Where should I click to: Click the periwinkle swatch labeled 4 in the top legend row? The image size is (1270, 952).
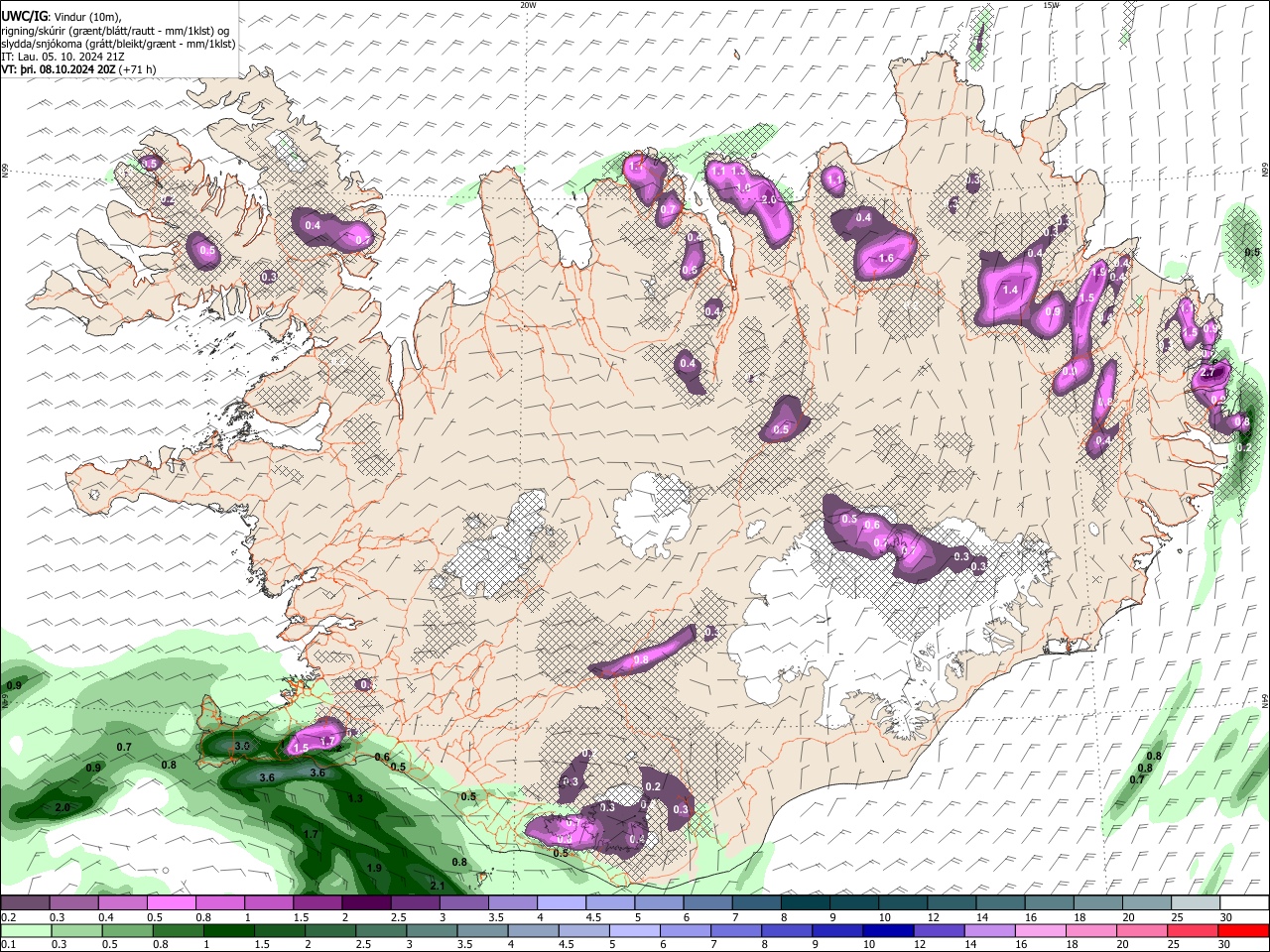click(x=562, y=903)
